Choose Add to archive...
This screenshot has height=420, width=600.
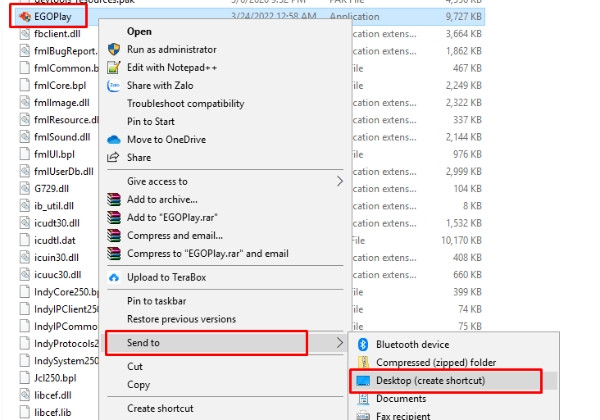click(x=162, y=199)
